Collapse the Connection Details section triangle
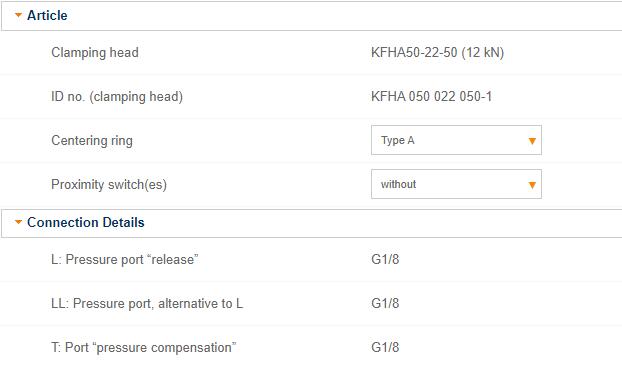Viewport: 622px width, 369px height. point(18,222)
